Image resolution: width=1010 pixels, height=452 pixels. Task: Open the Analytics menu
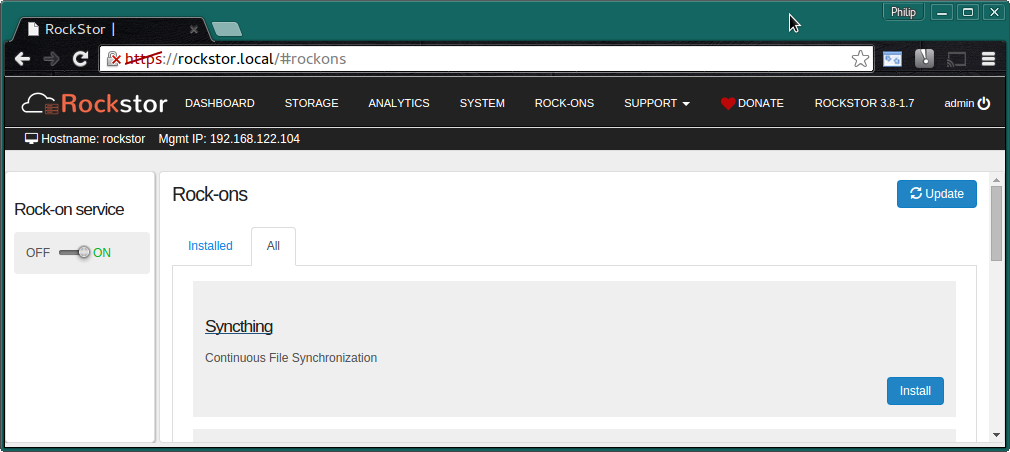point(399,103)
